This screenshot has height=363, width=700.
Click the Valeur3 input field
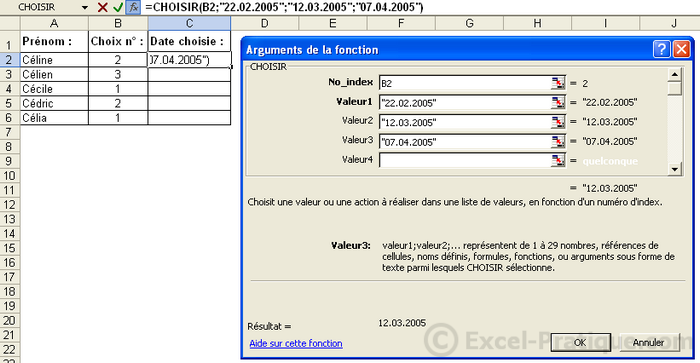[465, 142]
